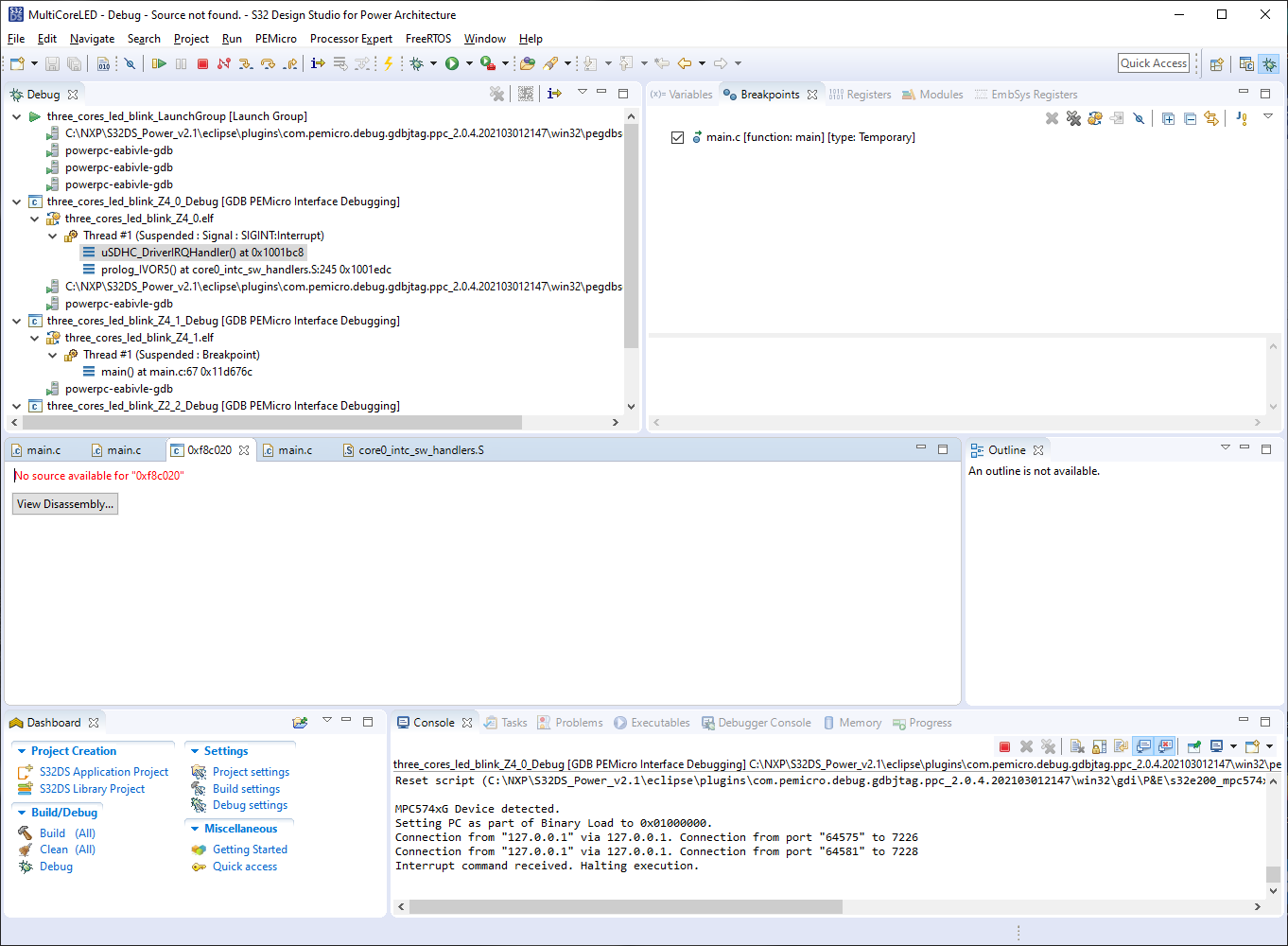The width and height of the screenshot is (1288, 946).
Task: Click the Quick Access search field
Action: coord(1153,62)
